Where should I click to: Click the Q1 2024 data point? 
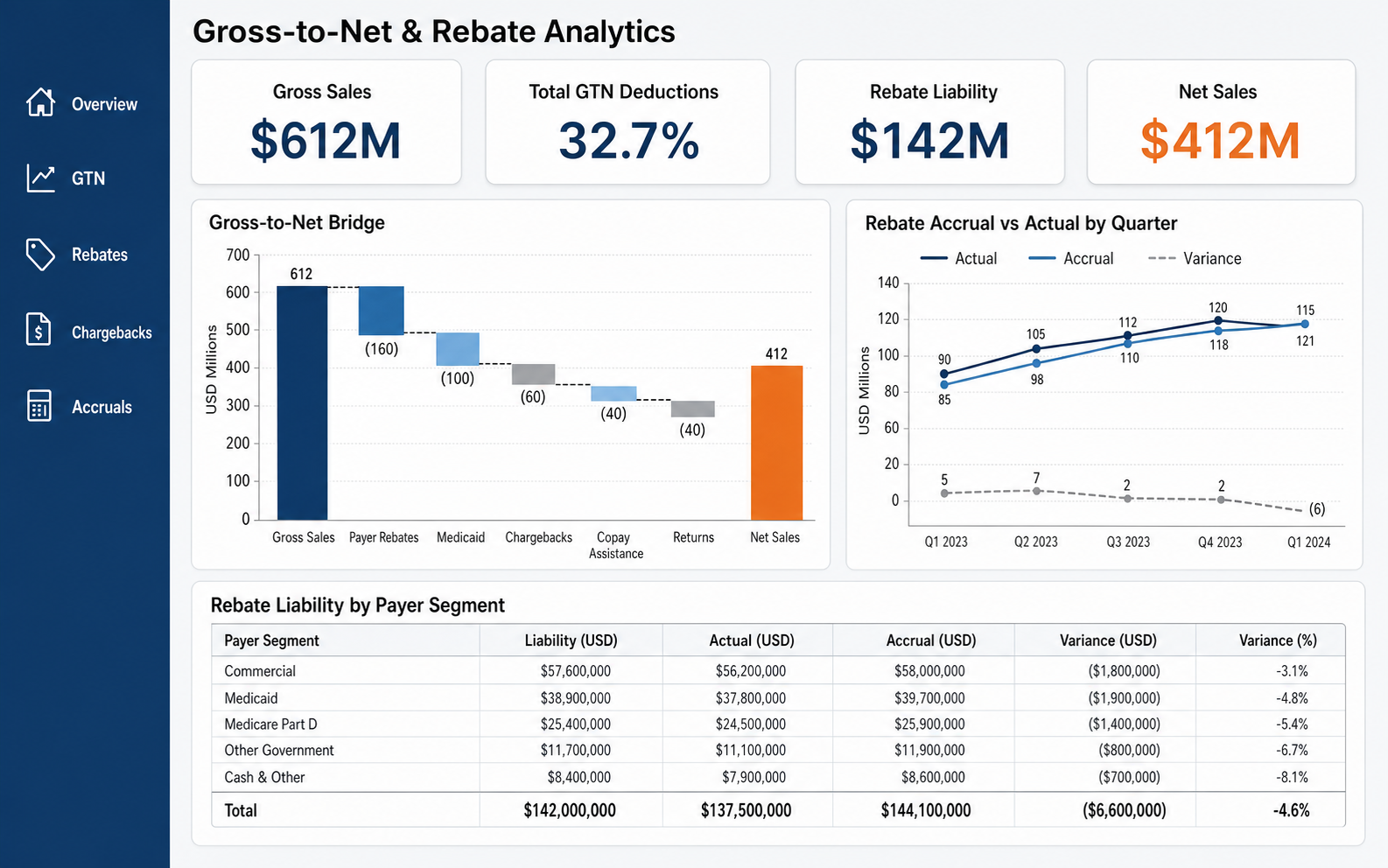(1305, 324)
